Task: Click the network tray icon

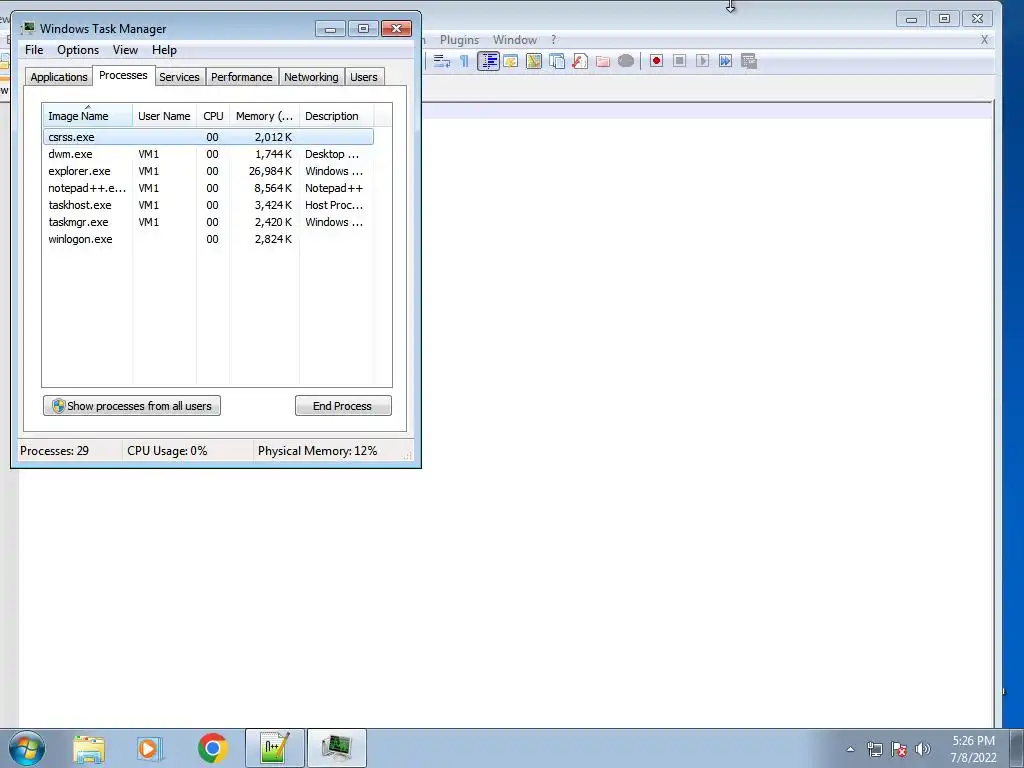Action: coord(874,749)
